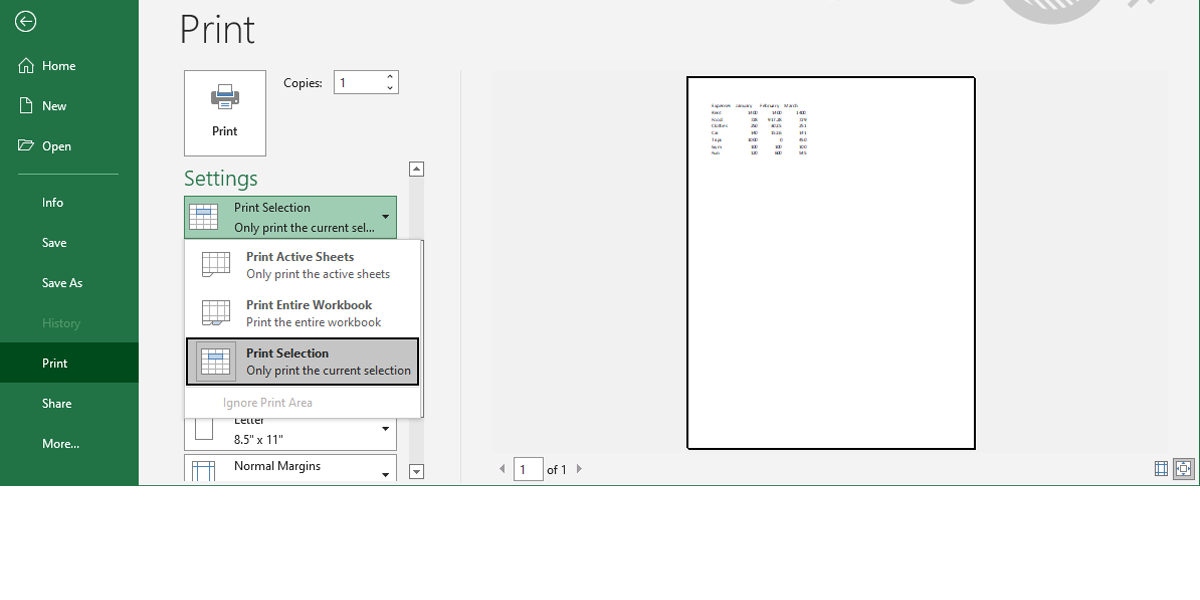This screenshot has width=1200, height=600.
Task: Open the Share section
Action: (69, 403)
